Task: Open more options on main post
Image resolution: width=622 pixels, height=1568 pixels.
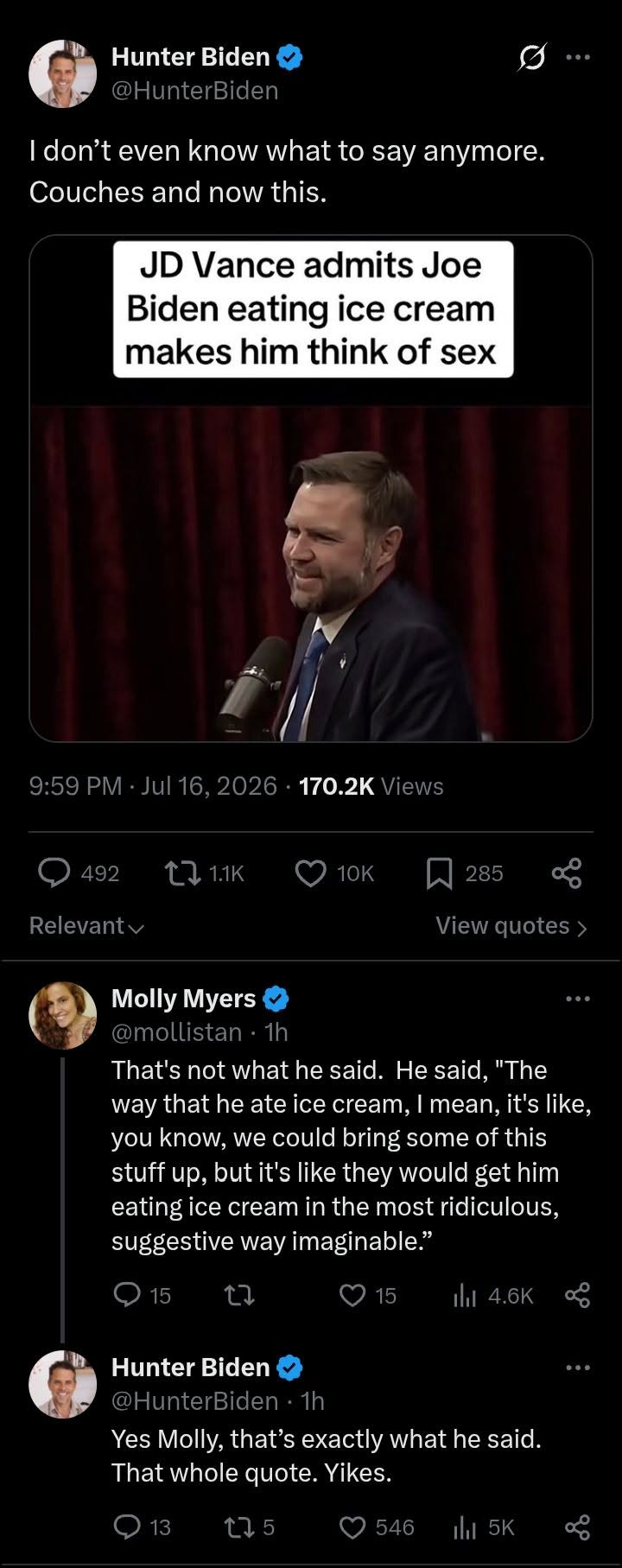Action: pyautogui.click(x=578, y=57)
